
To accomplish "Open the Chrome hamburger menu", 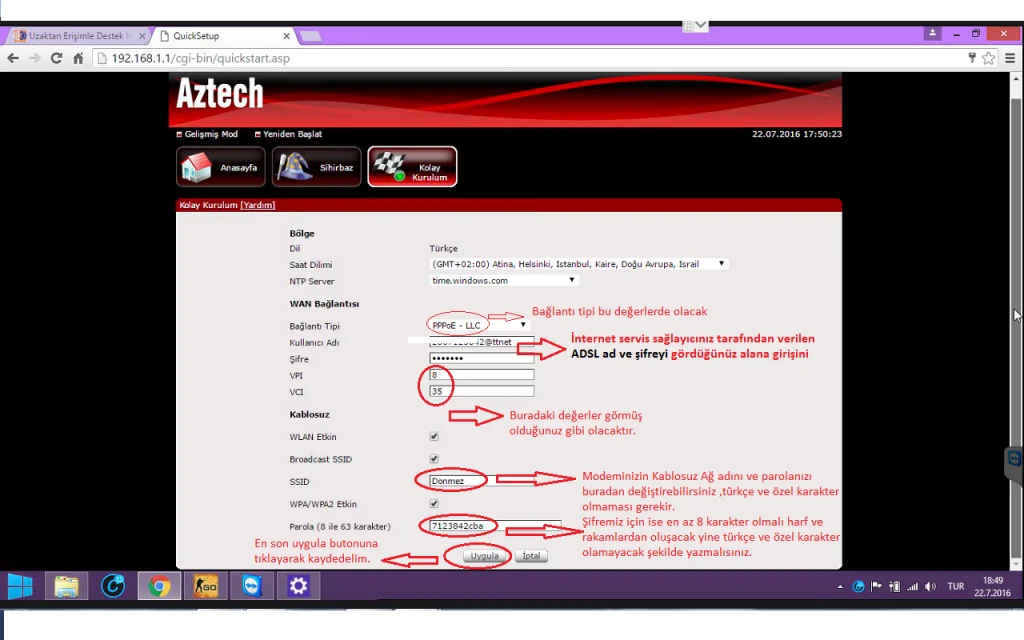I will click(1009, 58).
